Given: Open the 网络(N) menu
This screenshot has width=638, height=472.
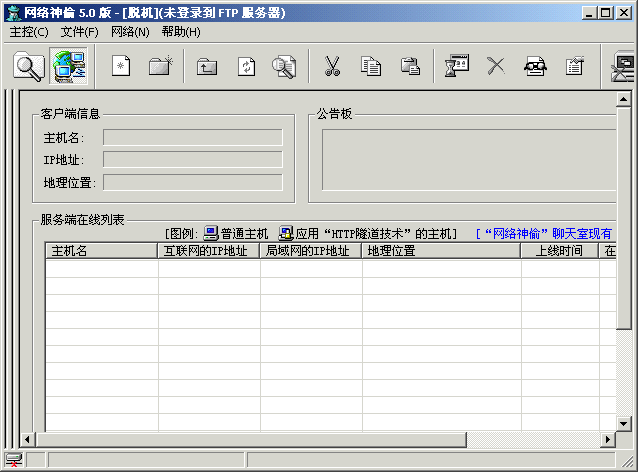Looking at the screenshot, I should 130,32.
